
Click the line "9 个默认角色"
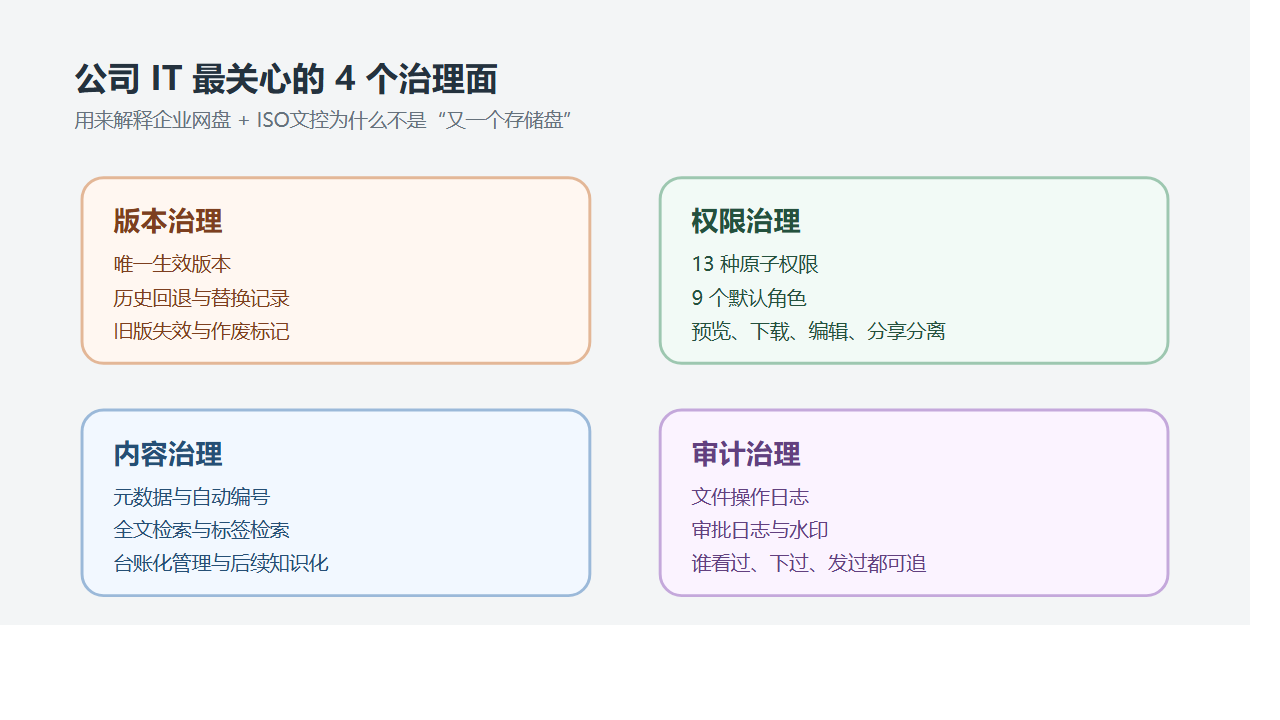pyautogui.click(x=749, y=298)
